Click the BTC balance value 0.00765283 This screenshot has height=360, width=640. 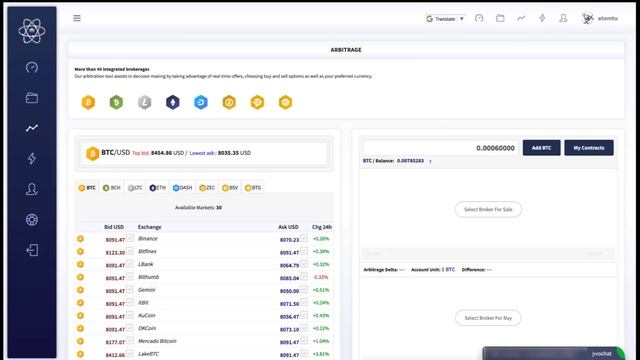(x=410, y=161)
